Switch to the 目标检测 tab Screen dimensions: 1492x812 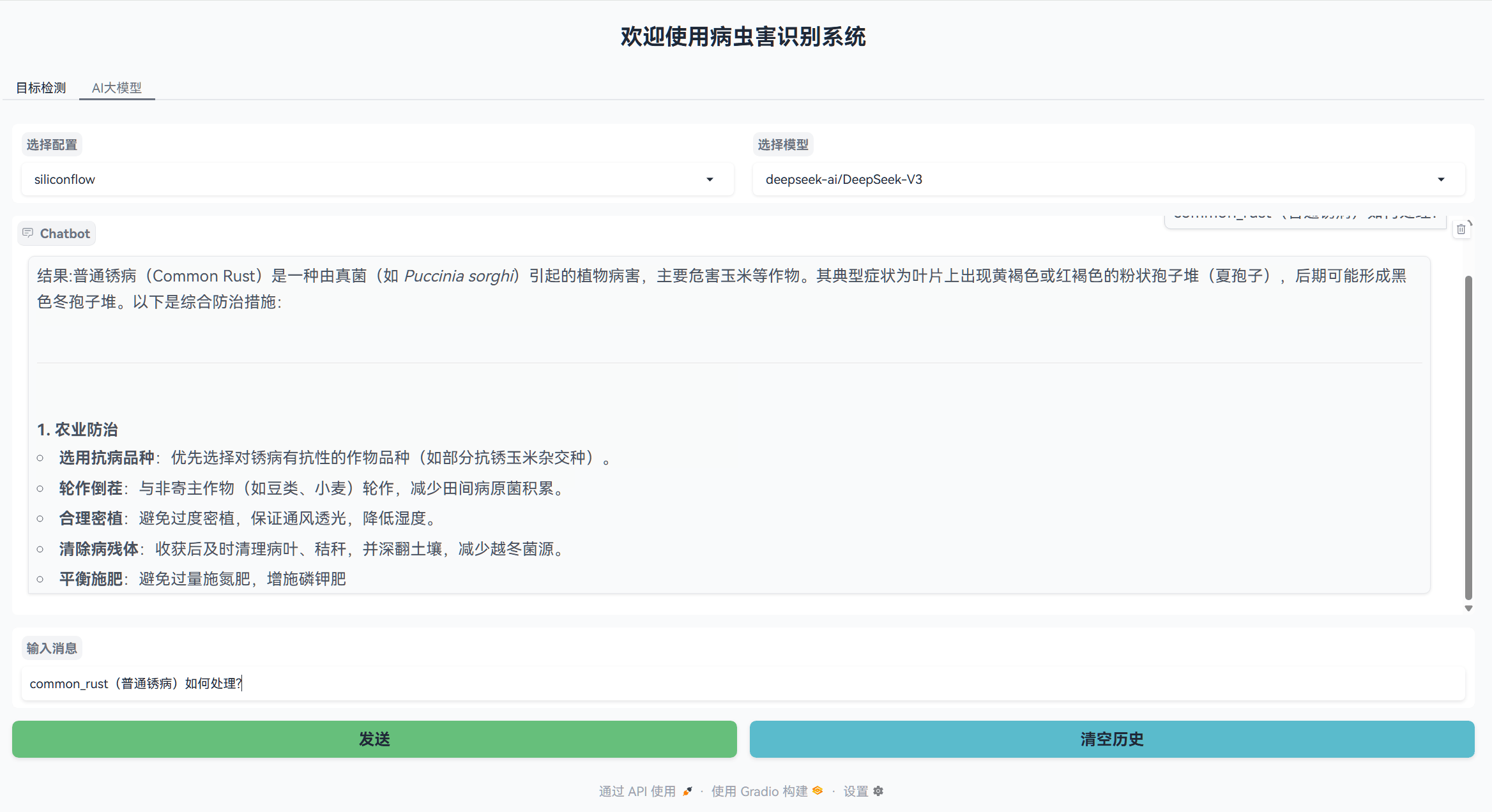click(x=41, y=87)
